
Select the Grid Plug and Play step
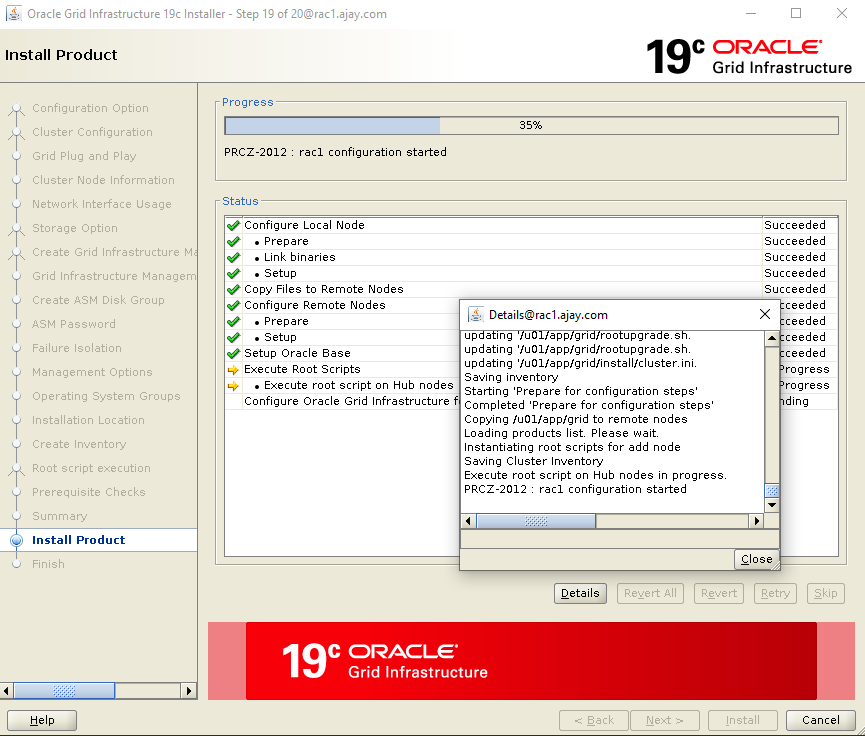[x=84, y=156]
